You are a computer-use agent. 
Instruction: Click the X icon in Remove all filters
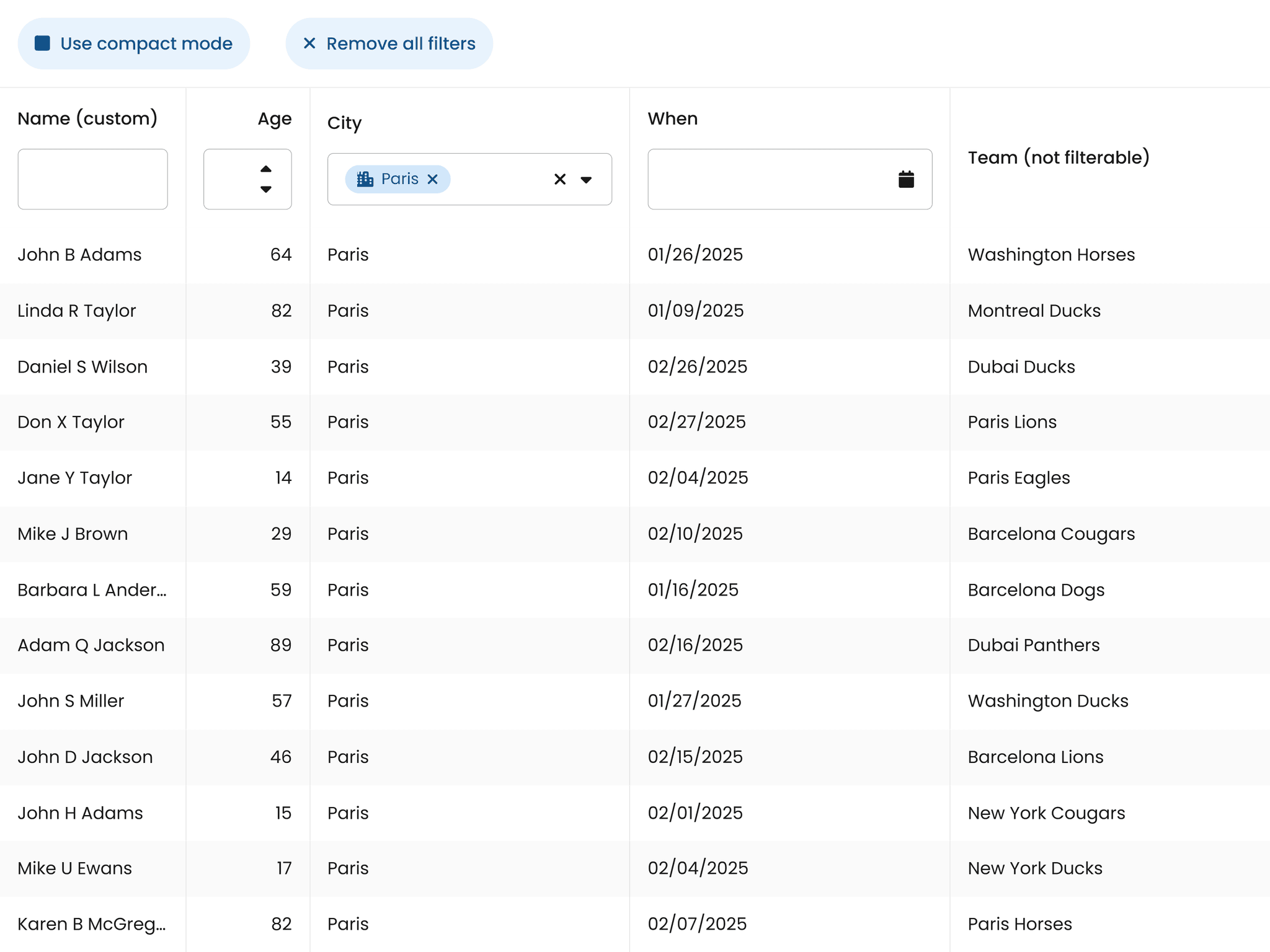[x=309, y=43]
